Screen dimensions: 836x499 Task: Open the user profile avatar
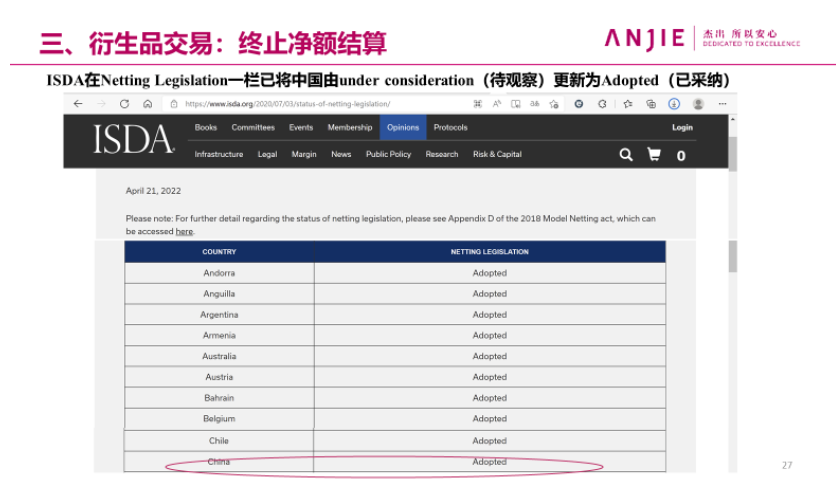(x=698, y=104)
